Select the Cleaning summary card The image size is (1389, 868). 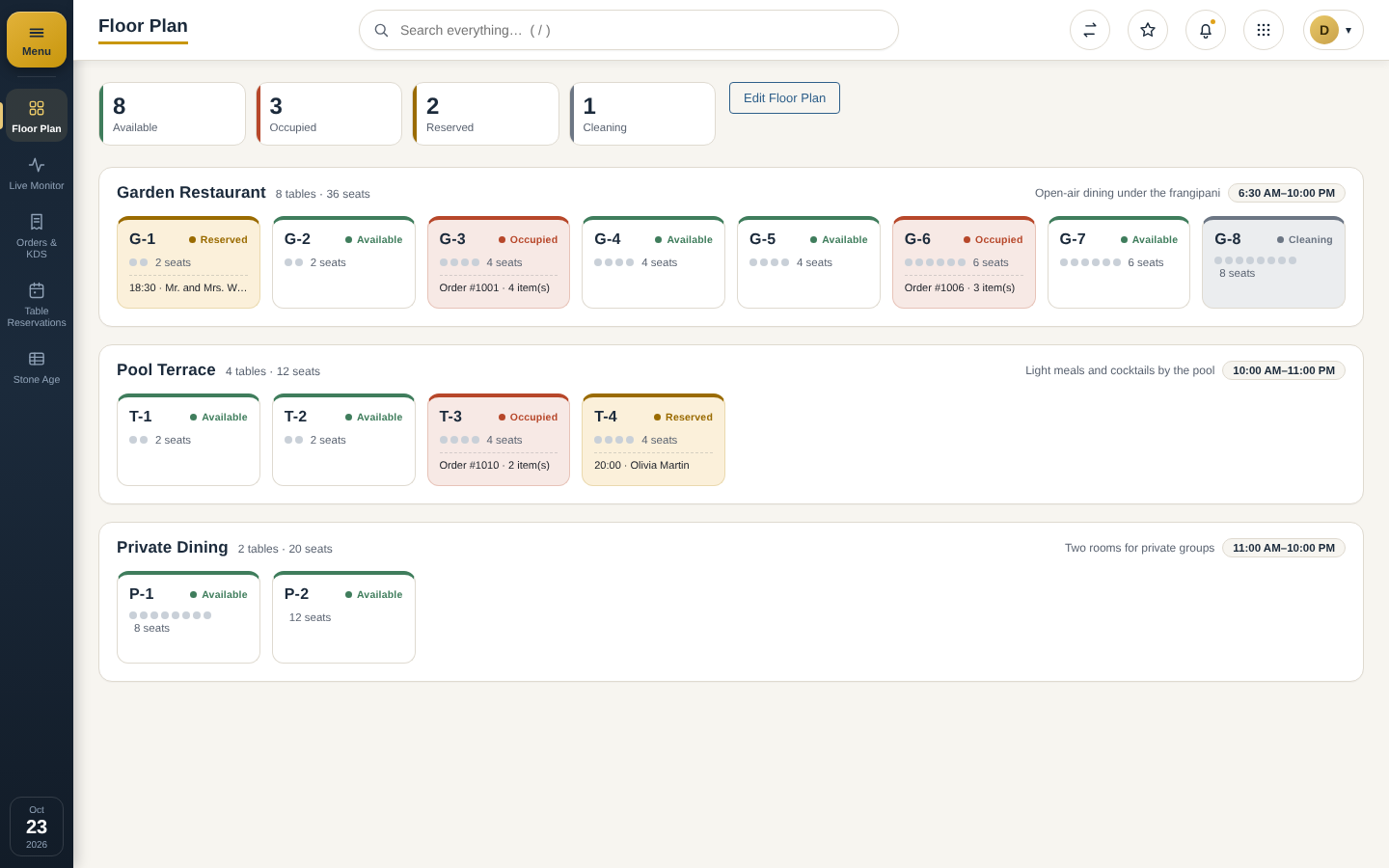tap(642, 114)
